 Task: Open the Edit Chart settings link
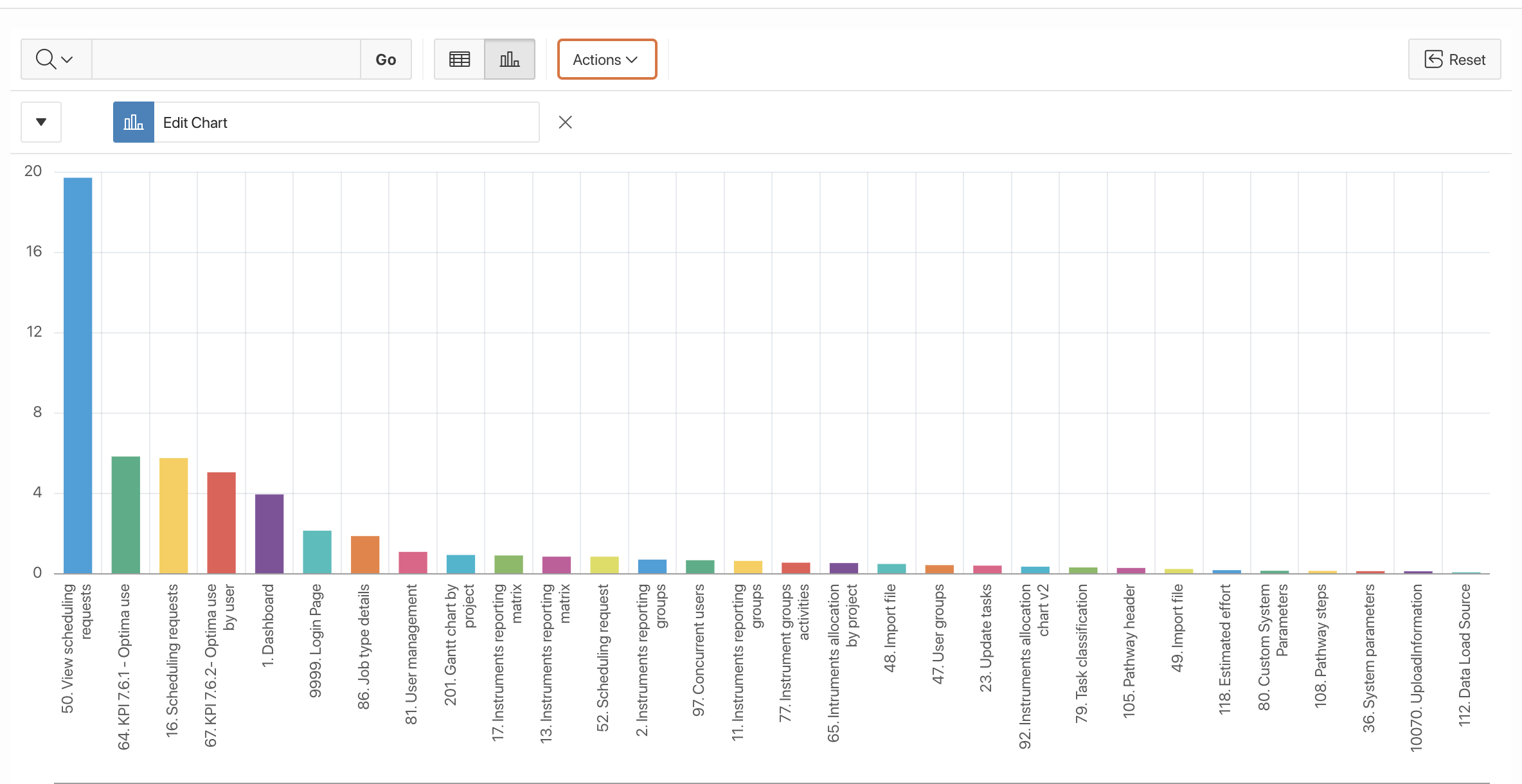(x=195, y=123)
